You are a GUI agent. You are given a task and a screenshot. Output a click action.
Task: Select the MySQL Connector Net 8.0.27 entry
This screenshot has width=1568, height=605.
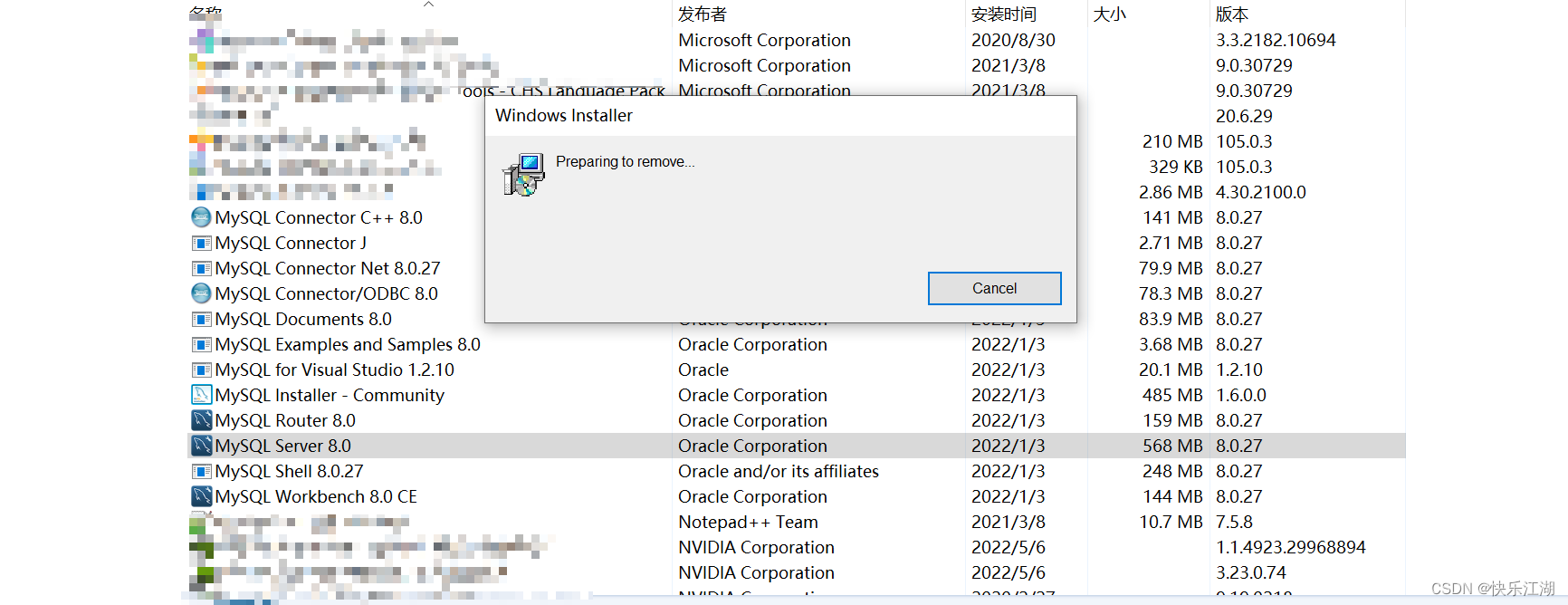328,268
